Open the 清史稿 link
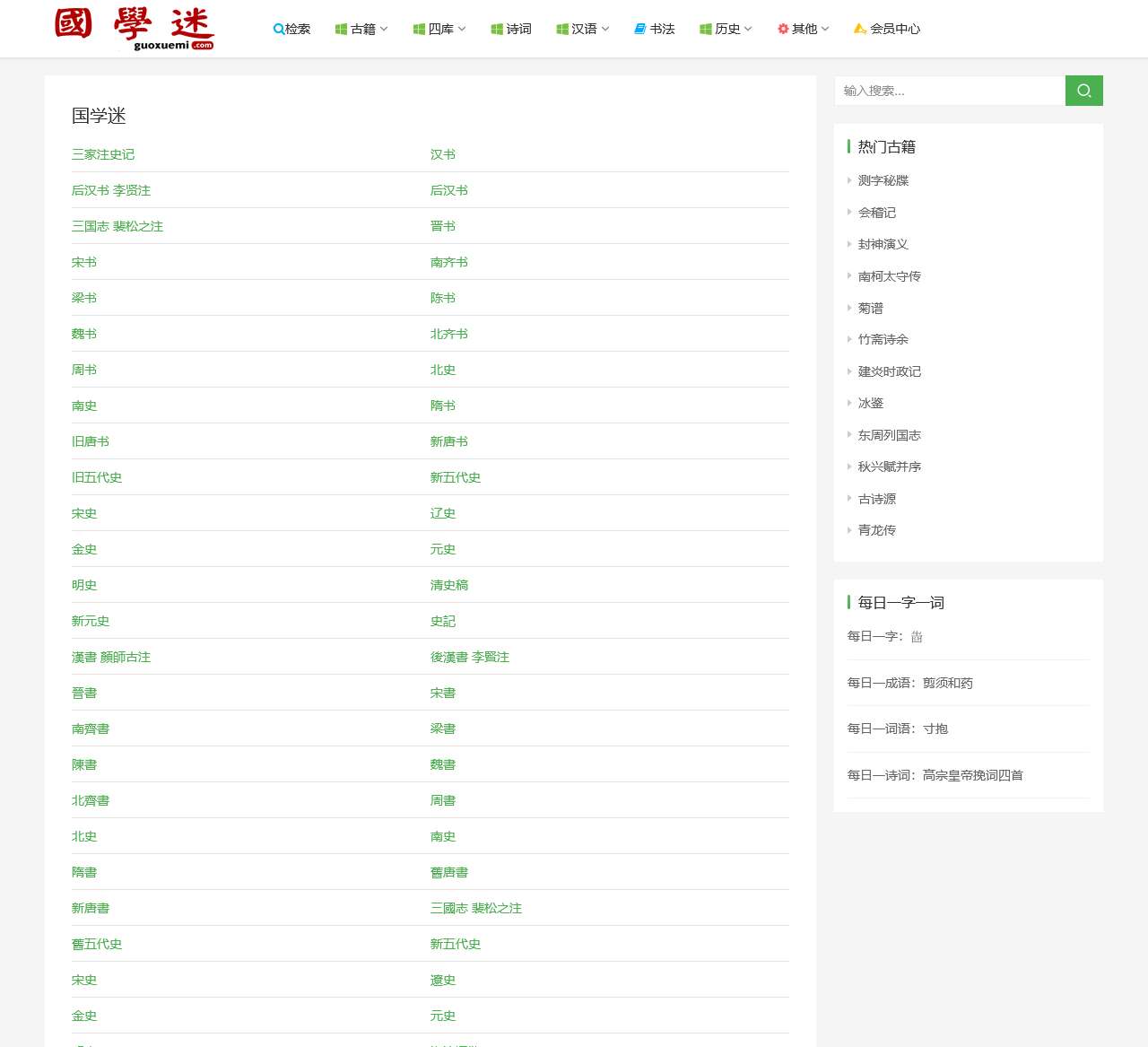1148x1047 pixels. (x=449, y=585)
